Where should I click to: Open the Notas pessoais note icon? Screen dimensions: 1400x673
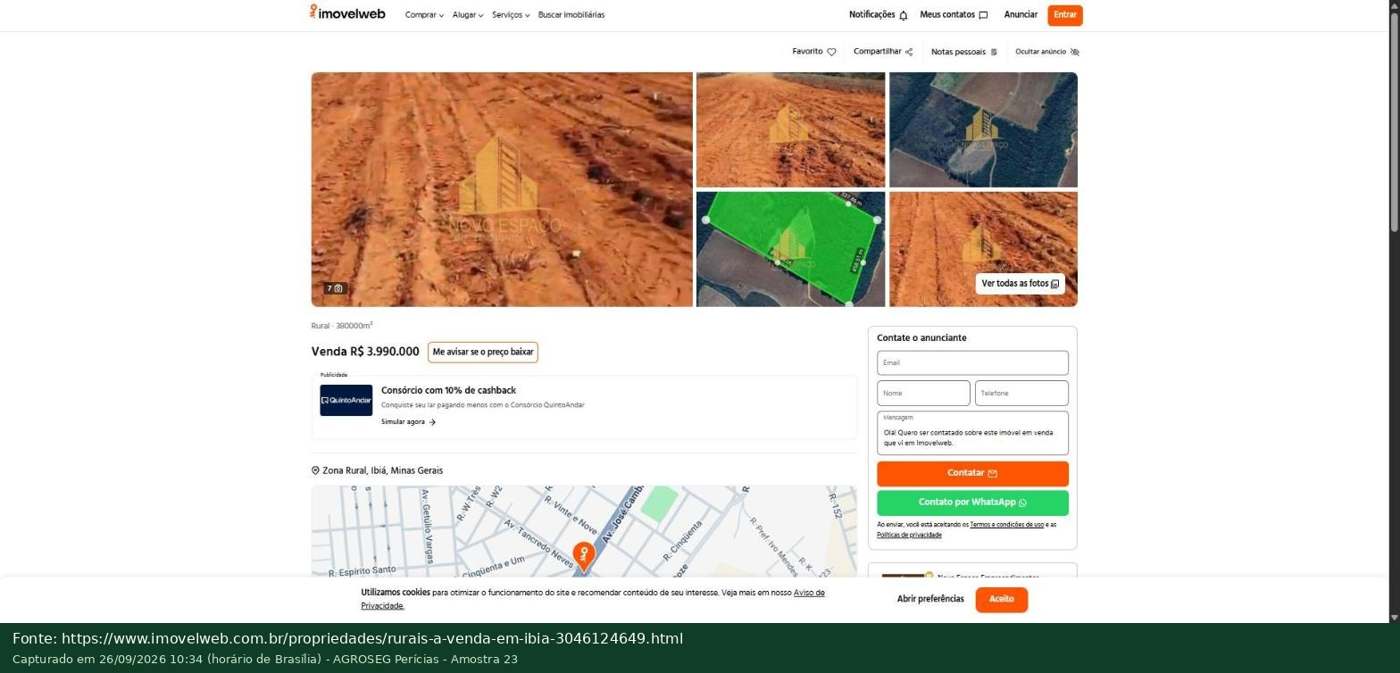pyautogui.click(x=994, y=52)
